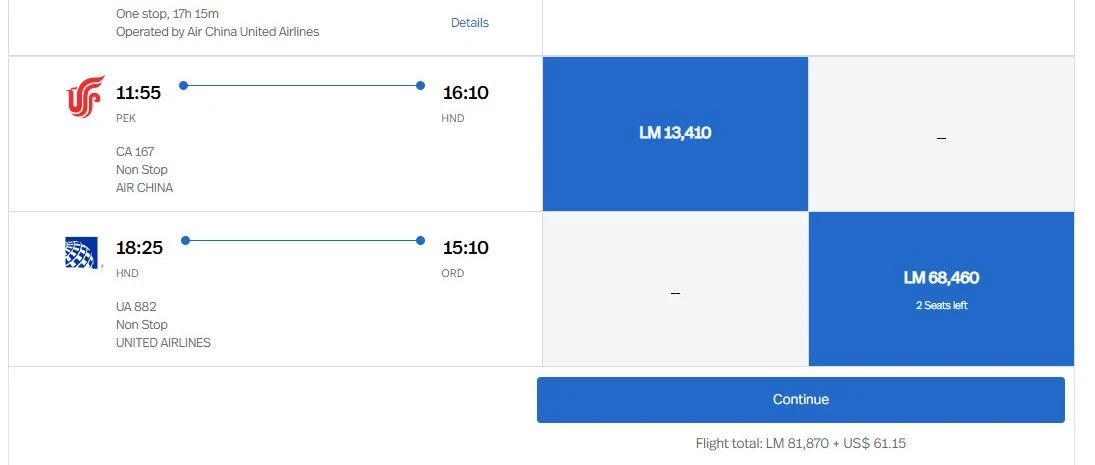The image size is (1095, 465).
Task: Click the AIR CHINA carrier name
Action: 144,188
